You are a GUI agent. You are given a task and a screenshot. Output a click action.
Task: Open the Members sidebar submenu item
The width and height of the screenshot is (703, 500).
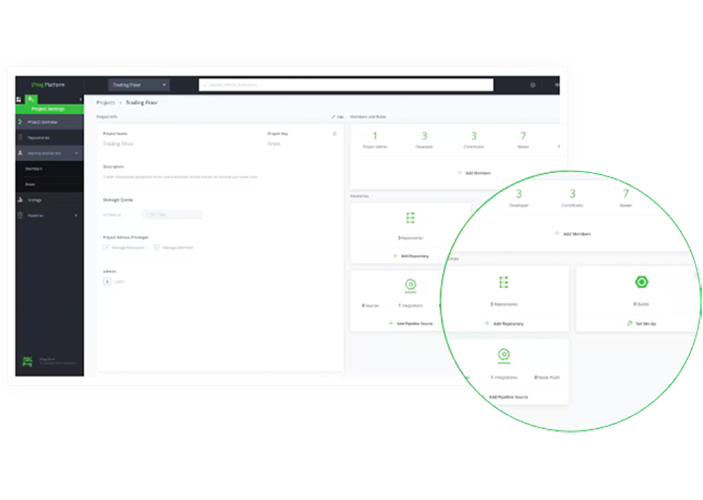[x=34, y=168]
